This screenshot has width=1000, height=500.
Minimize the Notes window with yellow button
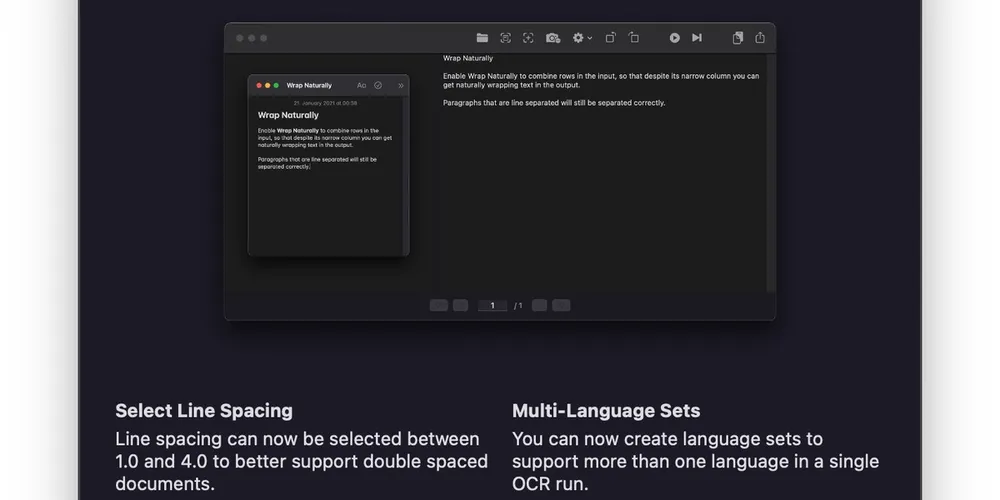(x=268, y=85)
